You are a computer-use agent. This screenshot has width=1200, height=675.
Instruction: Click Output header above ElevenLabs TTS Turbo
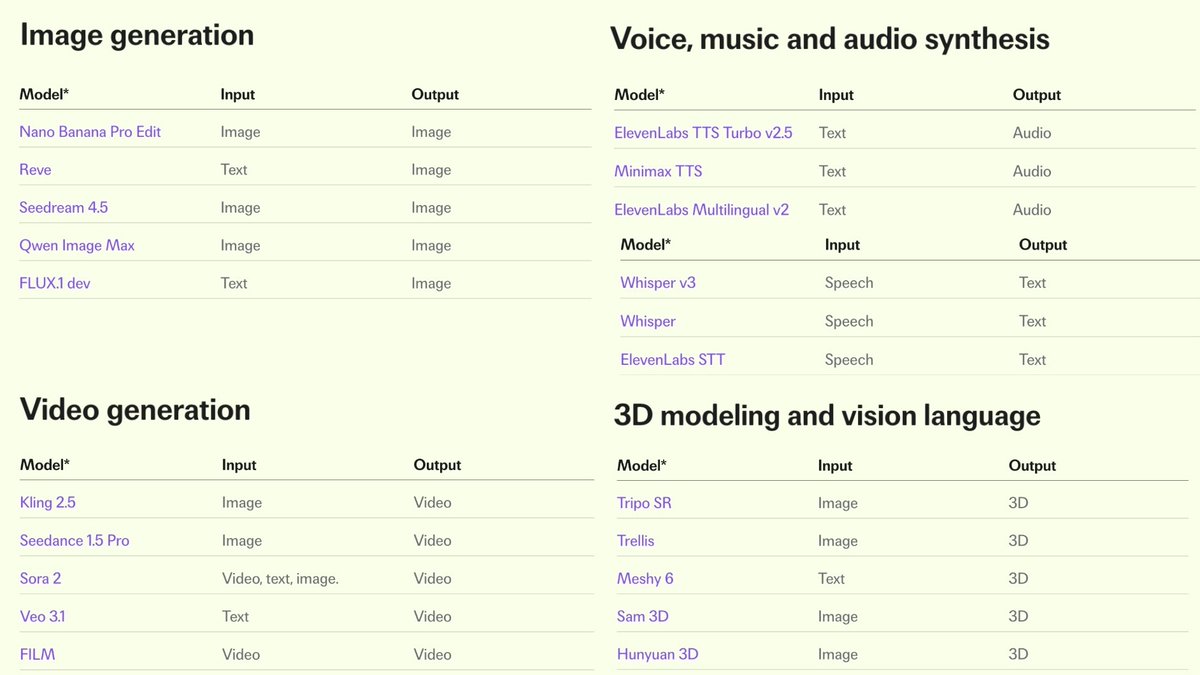click(x=1037, y=96)
